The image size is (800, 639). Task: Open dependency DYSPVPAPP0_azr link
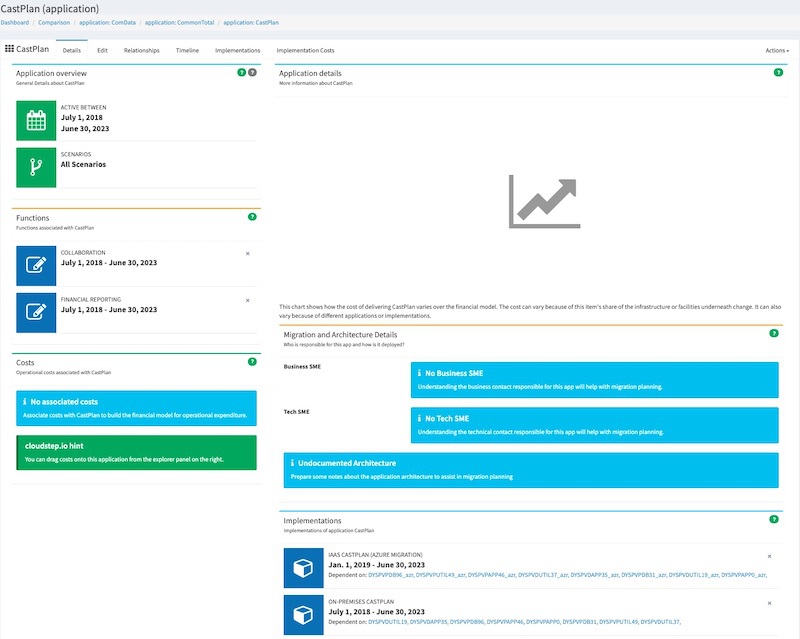(x=743, y=575)
